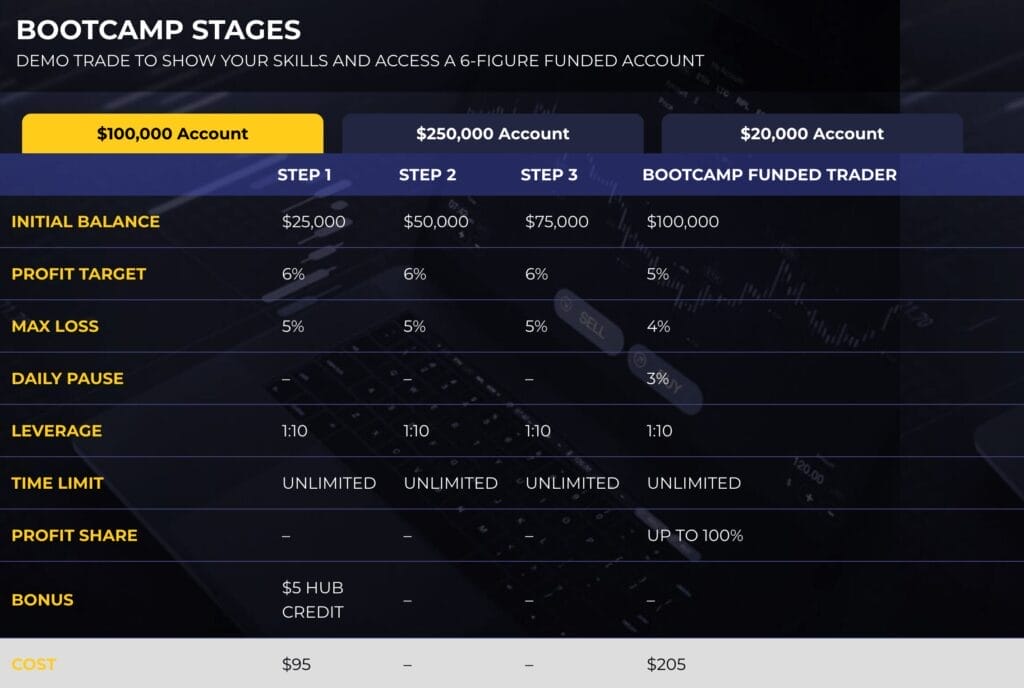Viewport: 1024px width, 688px height.
Task: Switch to the $250,000 Account tab
Action: pyautogui.click(x=492, y=134)
